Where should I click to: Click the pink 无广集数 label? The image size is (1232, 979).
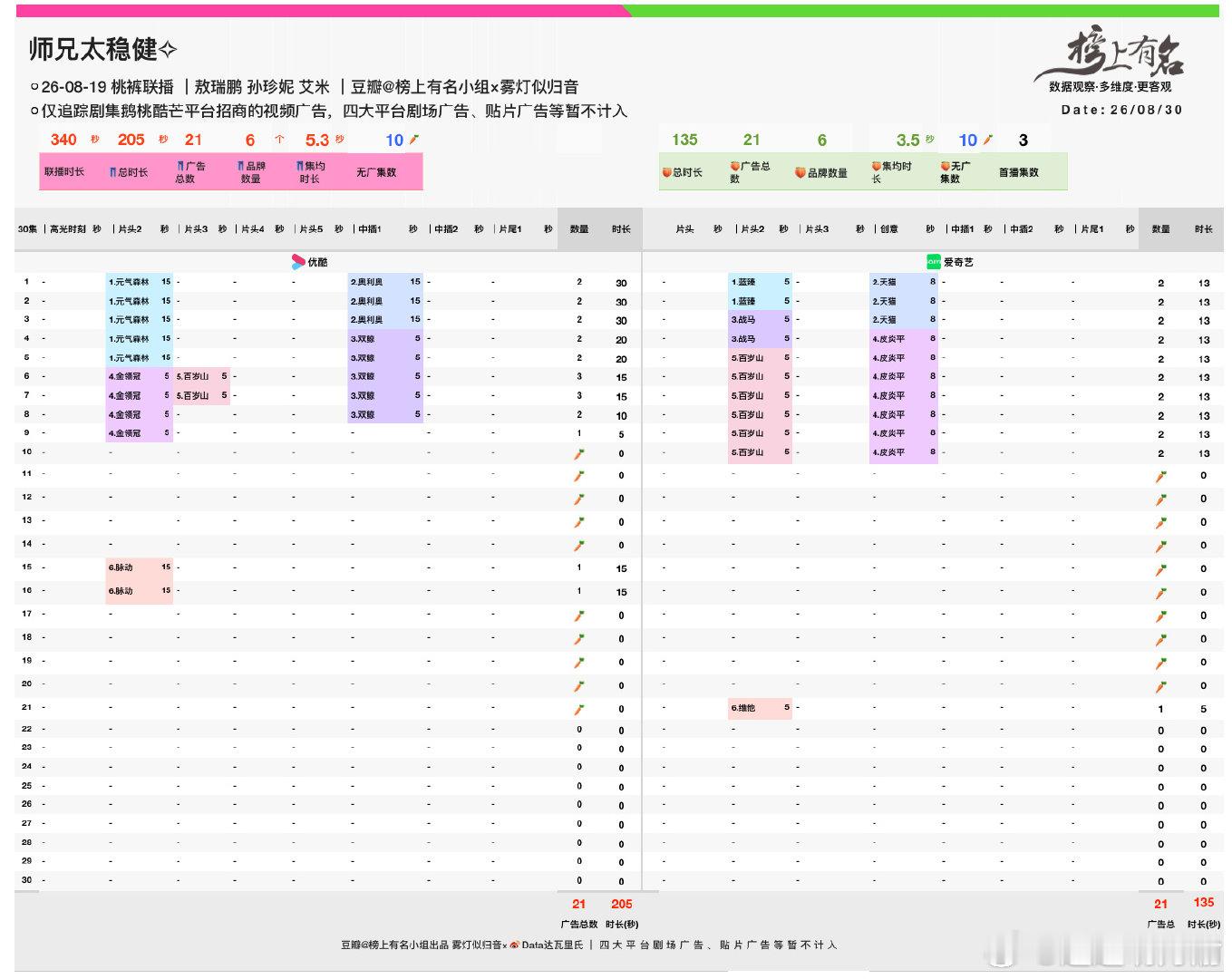click(376, 172)
